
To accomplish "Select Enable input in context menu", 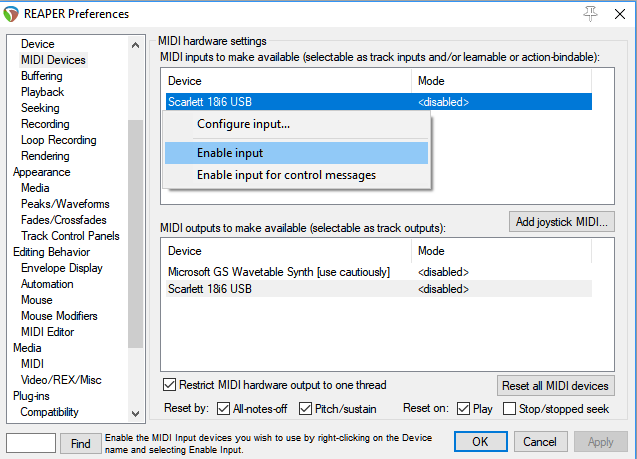I will [297, 153].
